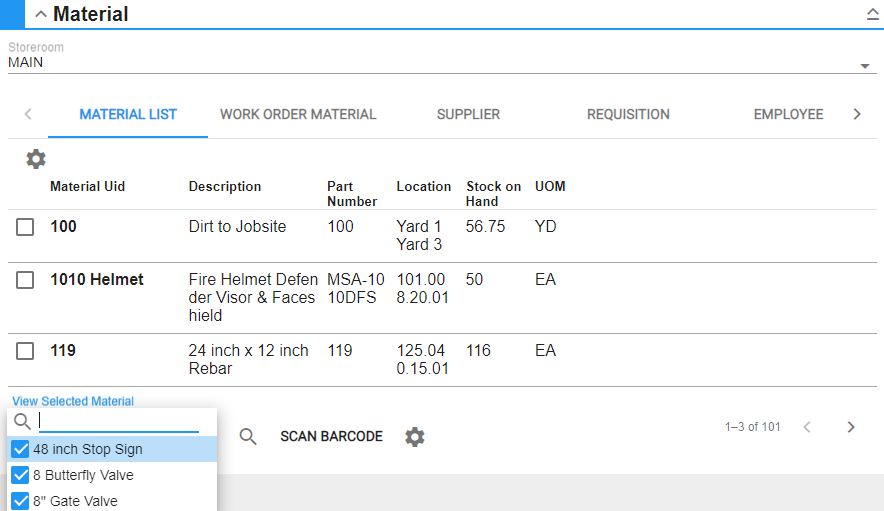Collapse the Material section header chevron

tap(41, 15)
